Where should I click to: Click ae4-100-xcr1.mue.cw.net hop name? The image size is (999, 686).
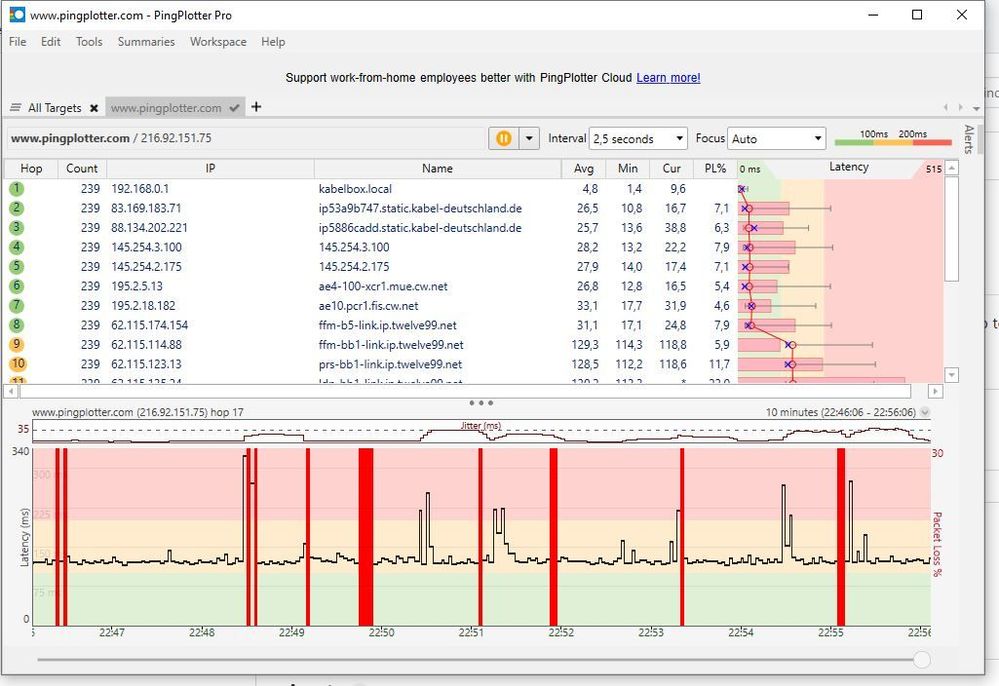click(383, 287)
